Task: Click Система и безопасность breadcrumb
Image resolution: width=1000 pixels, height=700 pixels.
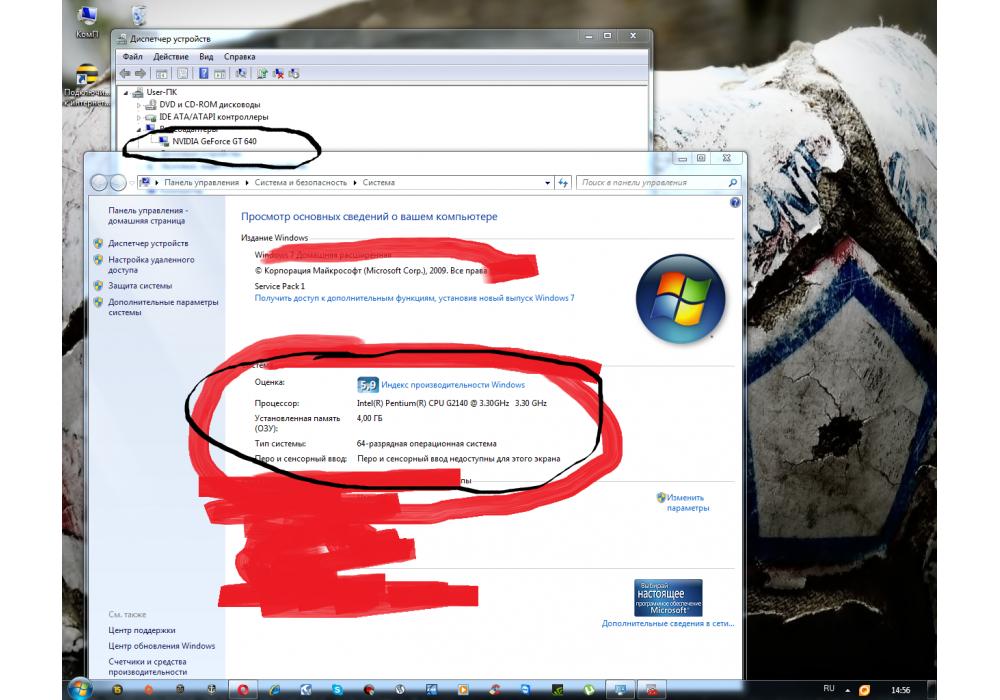Action: [301, 182]
